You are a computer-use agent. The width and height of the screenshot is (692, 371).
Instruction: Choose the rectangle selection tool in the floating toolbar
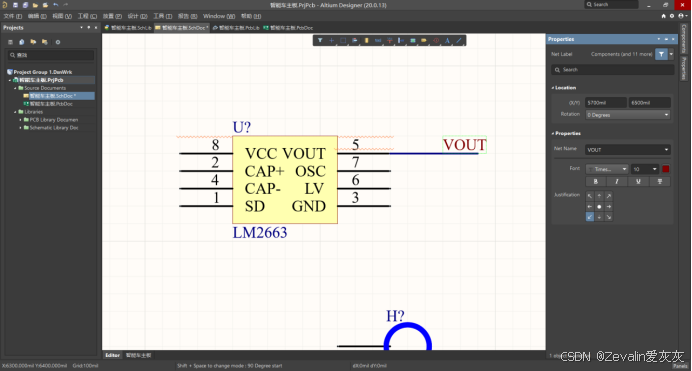tap(343, 41)
